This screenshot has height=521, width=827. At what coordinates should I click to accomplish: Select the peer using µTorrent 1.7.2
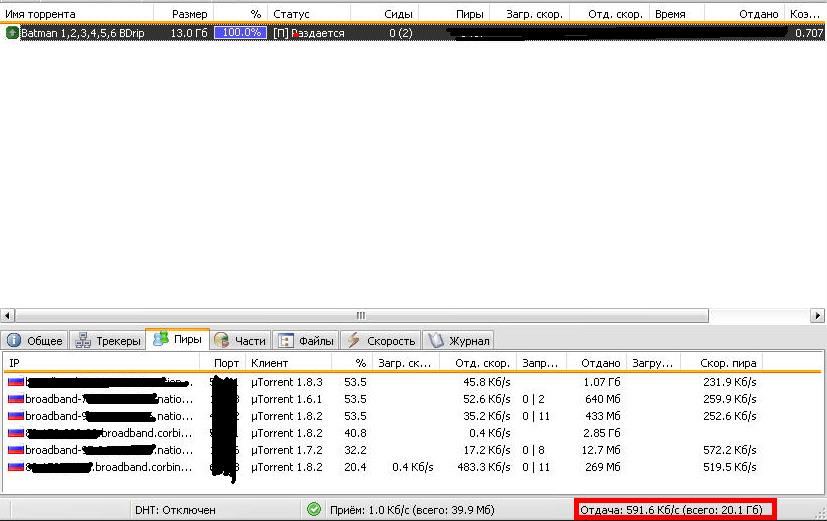(411, 450)
